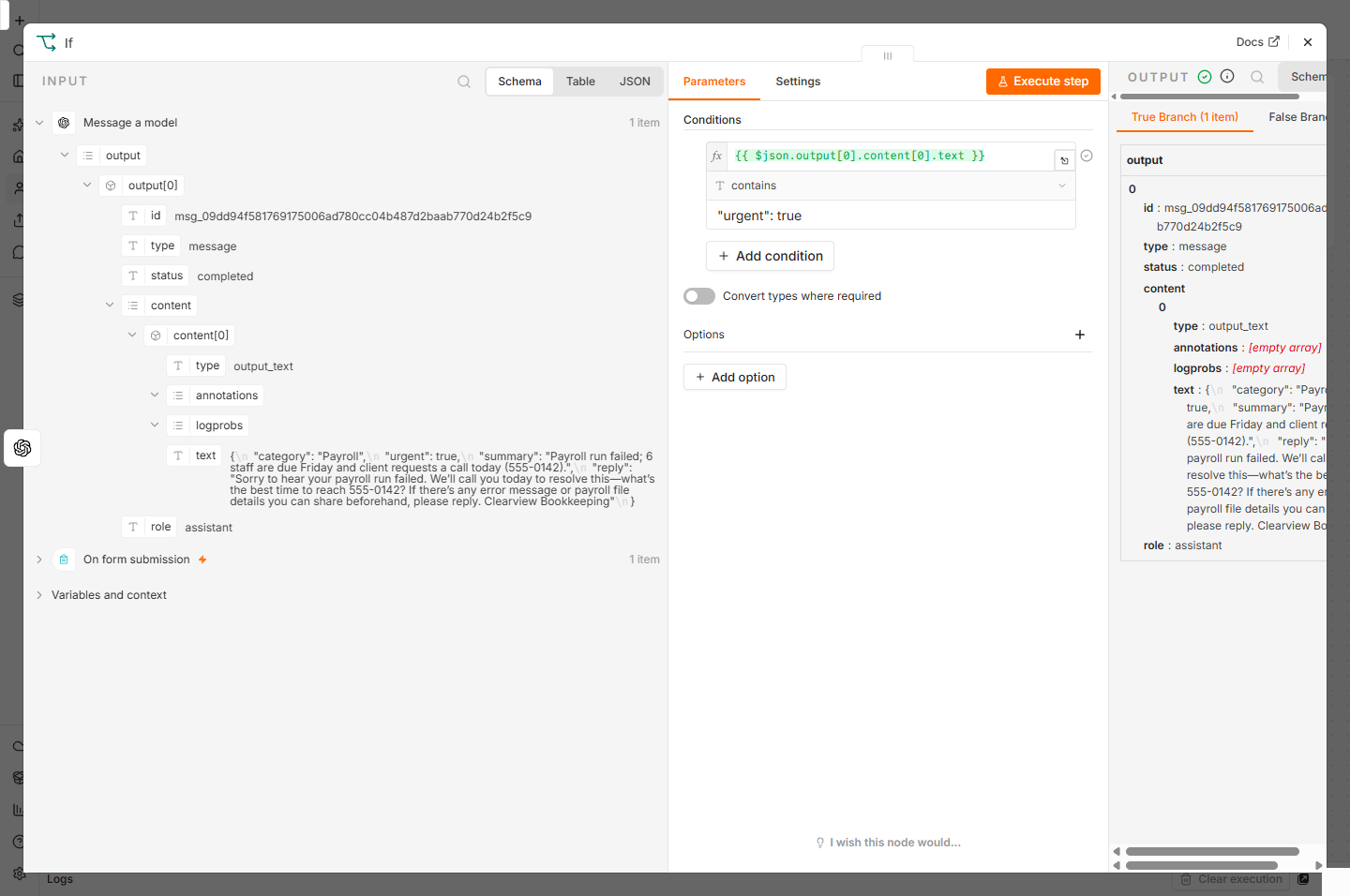Click the condition value field '"urgent": true'
This screenshot has width=1350, height=896.
pos(891,216)
